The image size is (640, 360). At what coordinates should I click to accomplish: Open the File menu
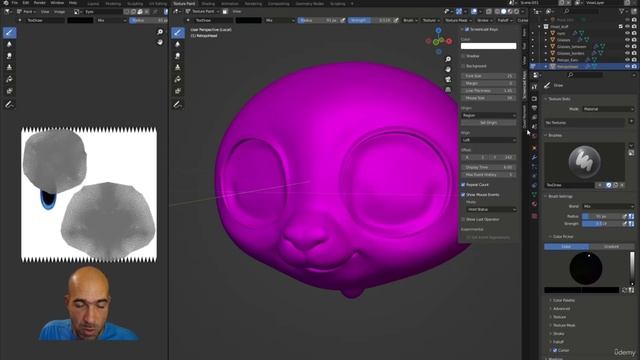[x=15, y=3]
